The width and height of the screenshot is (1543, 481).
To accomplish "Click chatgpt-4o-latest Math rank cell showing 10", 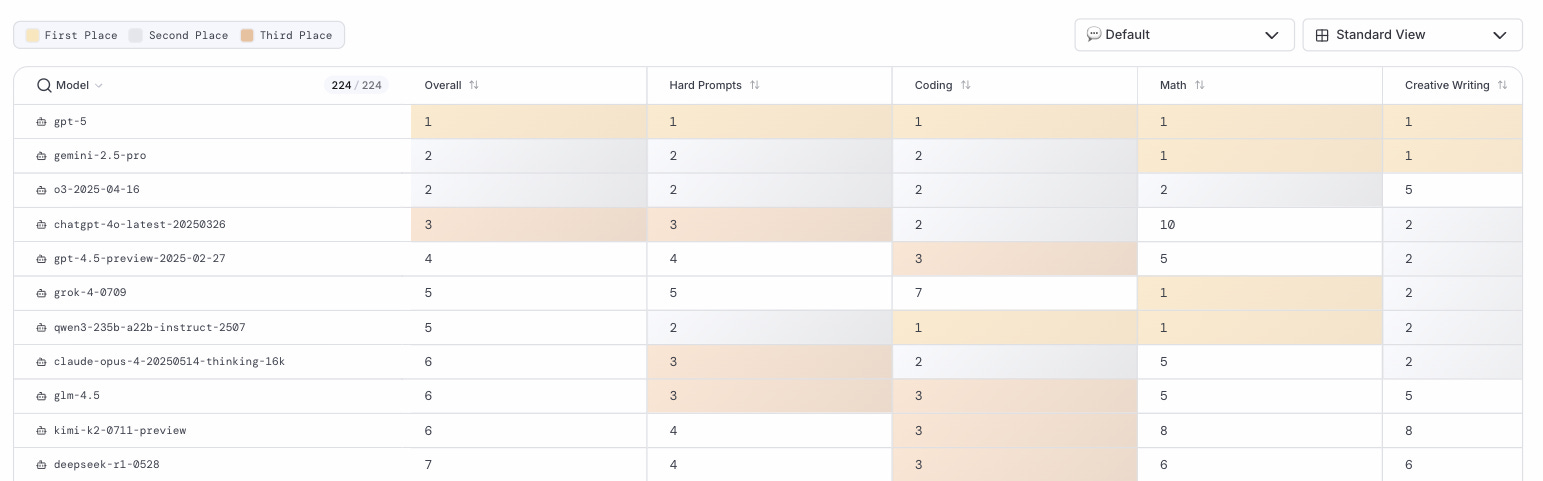I will (x=1260, y=225).
